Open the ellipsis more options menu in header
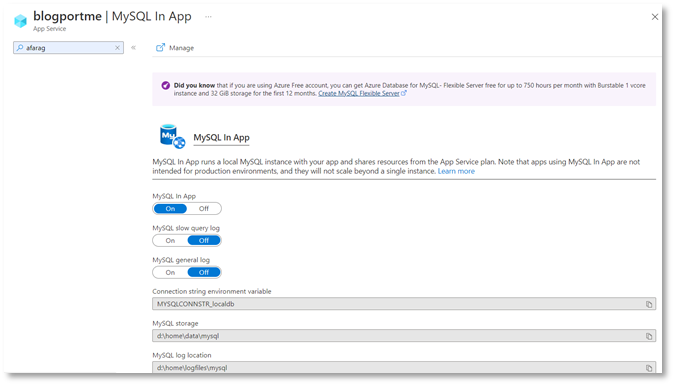The height and width of the screenshot is (386, 675). pos(208,17)
